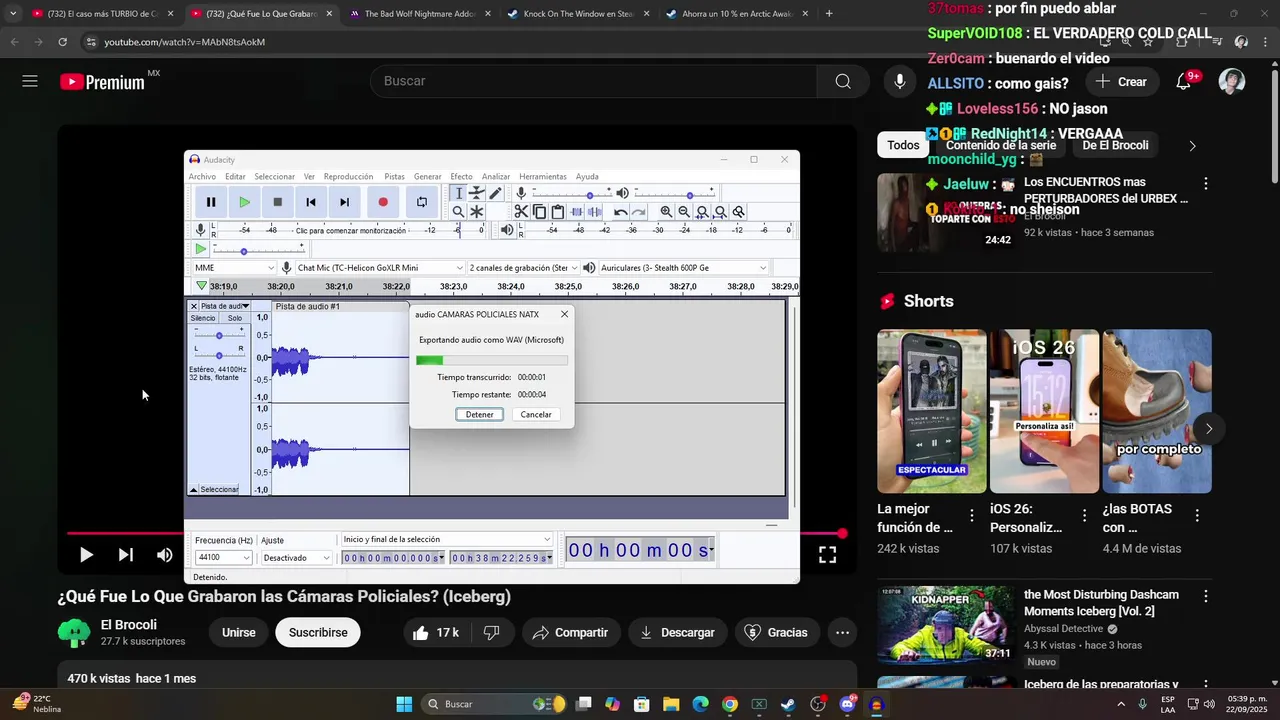Click Audacity's Zoom In icon

[x=666, y=212]
